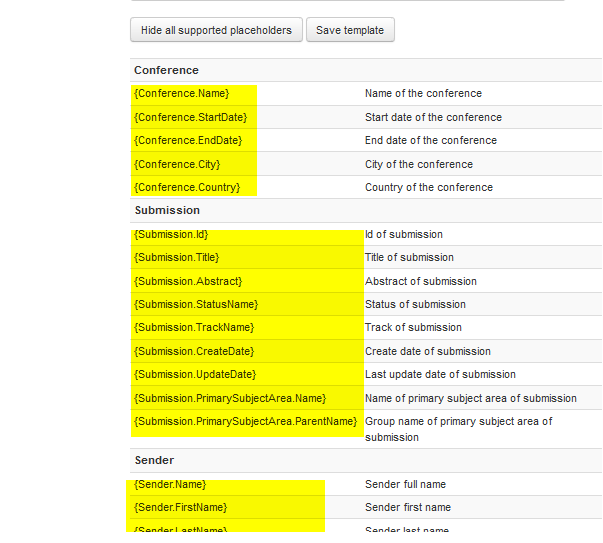603x543 pixels.
Task: Choose the {Submission.TrackName} placeholder
Action: [194, 328]
